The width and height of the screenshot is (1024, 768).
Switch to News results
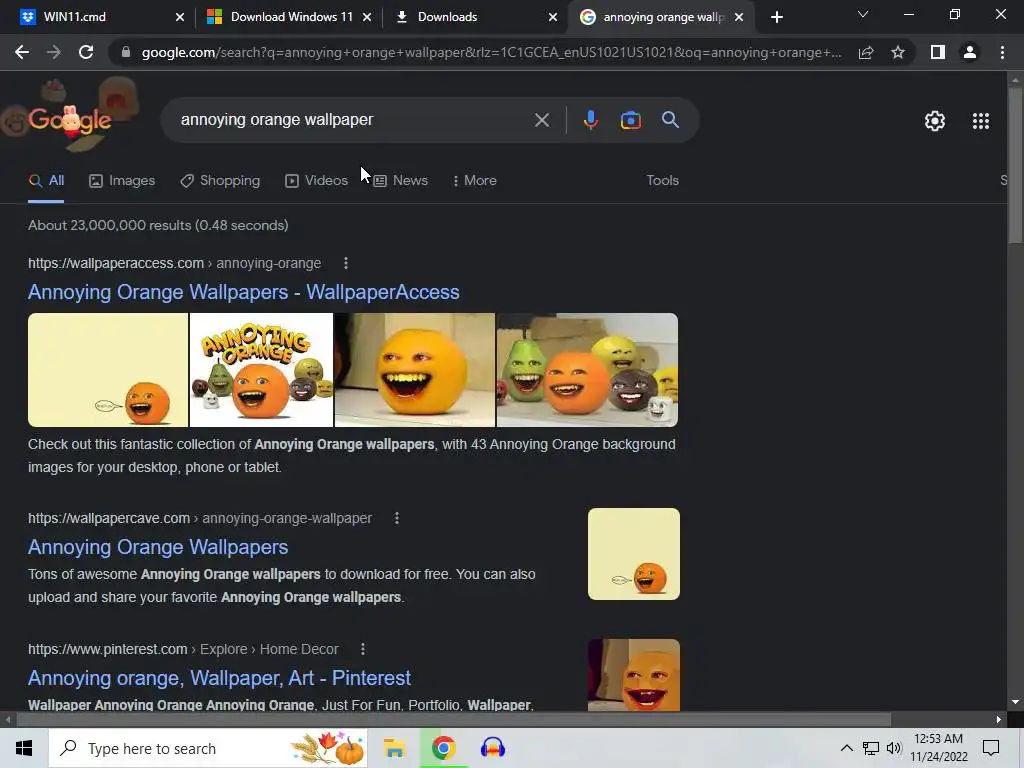pos(400,181)
